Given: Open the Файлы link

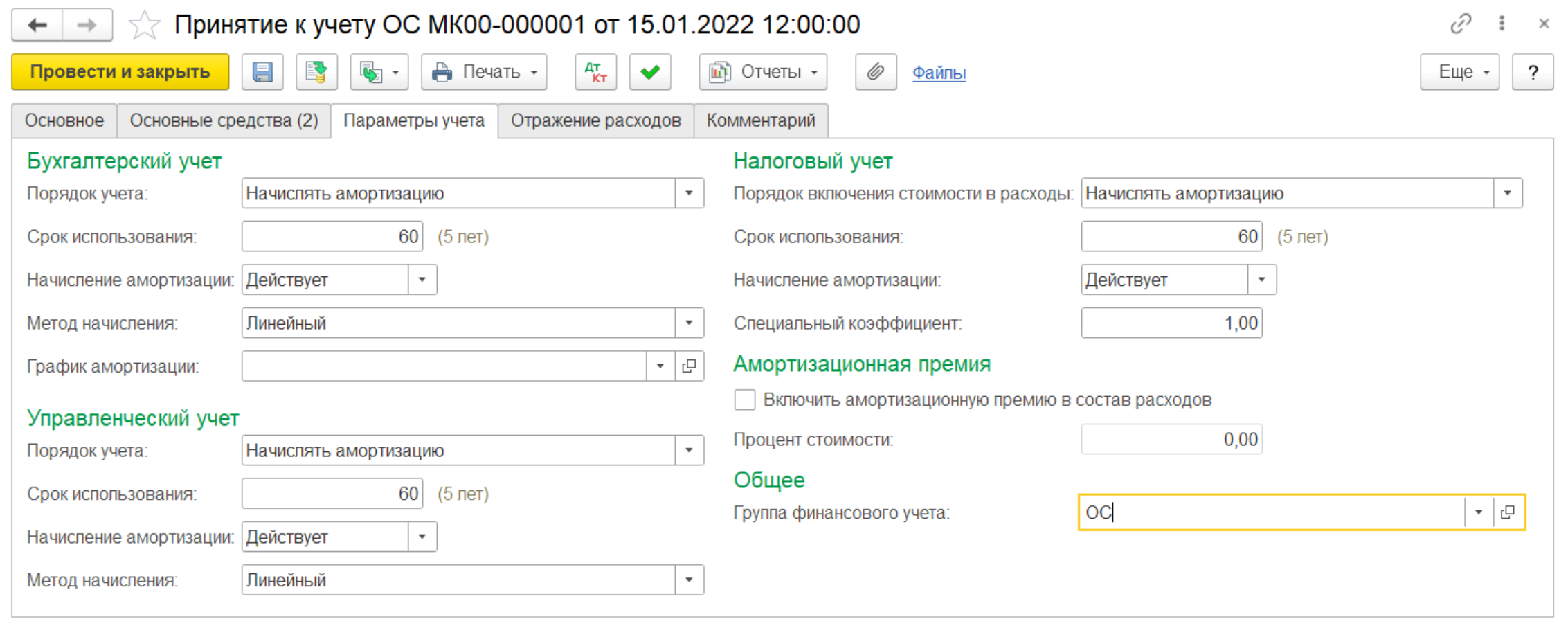Looking at the screenshot, I should 939,72.
